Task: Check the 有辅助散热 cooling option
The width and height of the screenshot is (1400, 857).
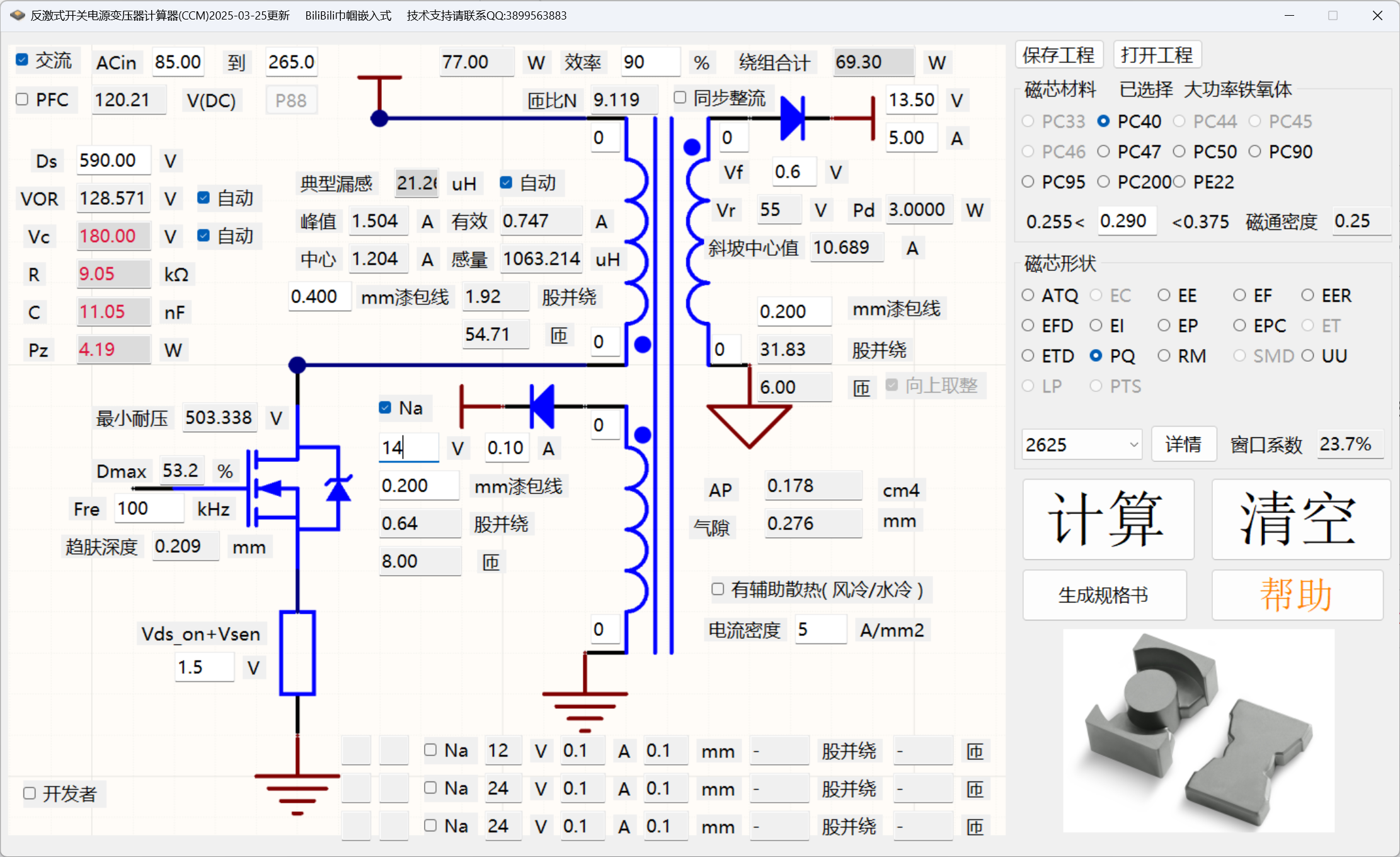Action: pyautogui.click(x=718, y=589)
